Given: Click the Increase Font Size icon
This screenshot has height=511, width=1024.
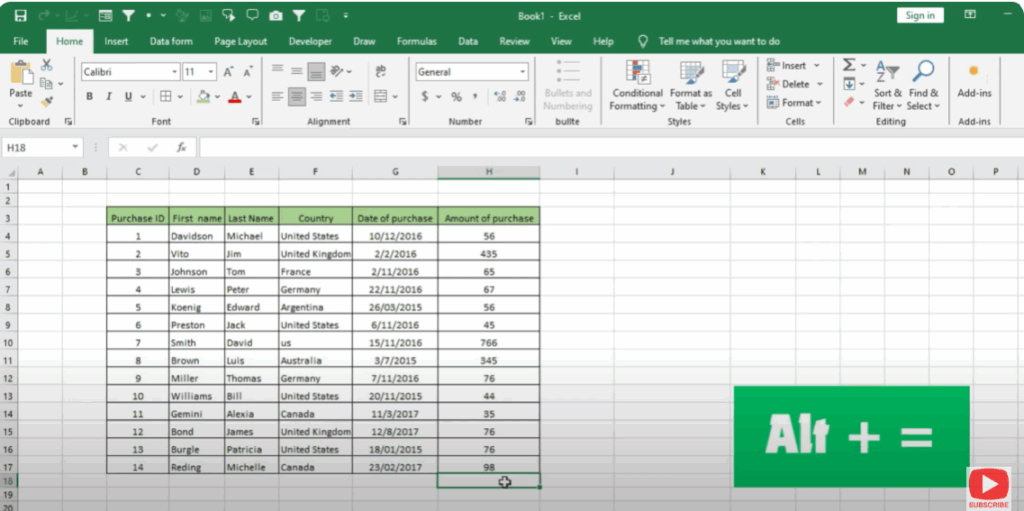Looking at the screenshot, I should 229,72.
